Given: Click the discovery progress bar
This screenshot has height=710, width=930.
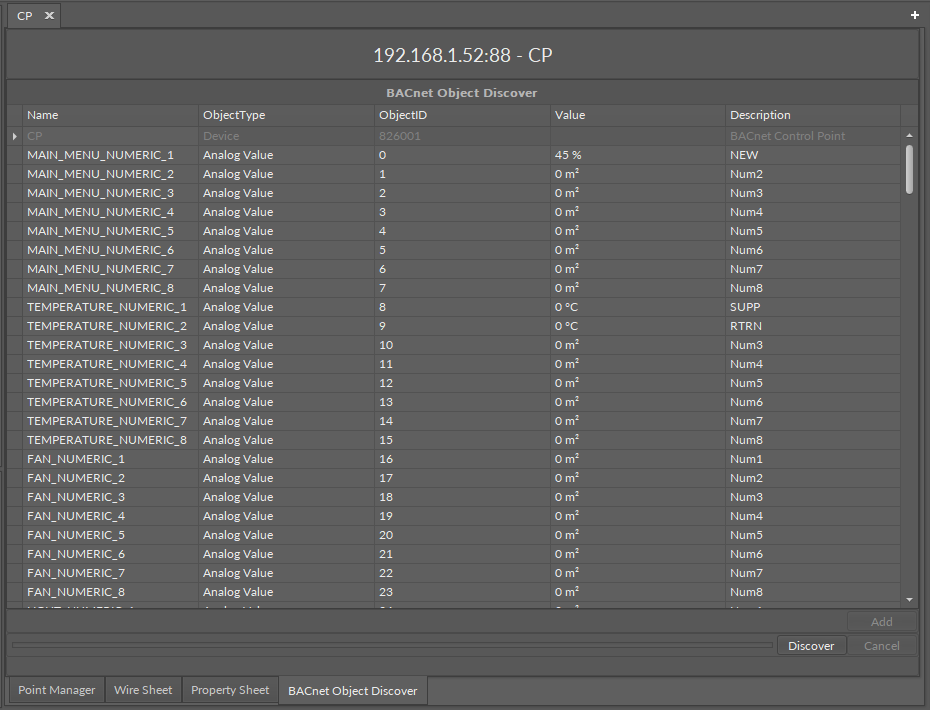Looking at the screenshot, I should point(392,646).
